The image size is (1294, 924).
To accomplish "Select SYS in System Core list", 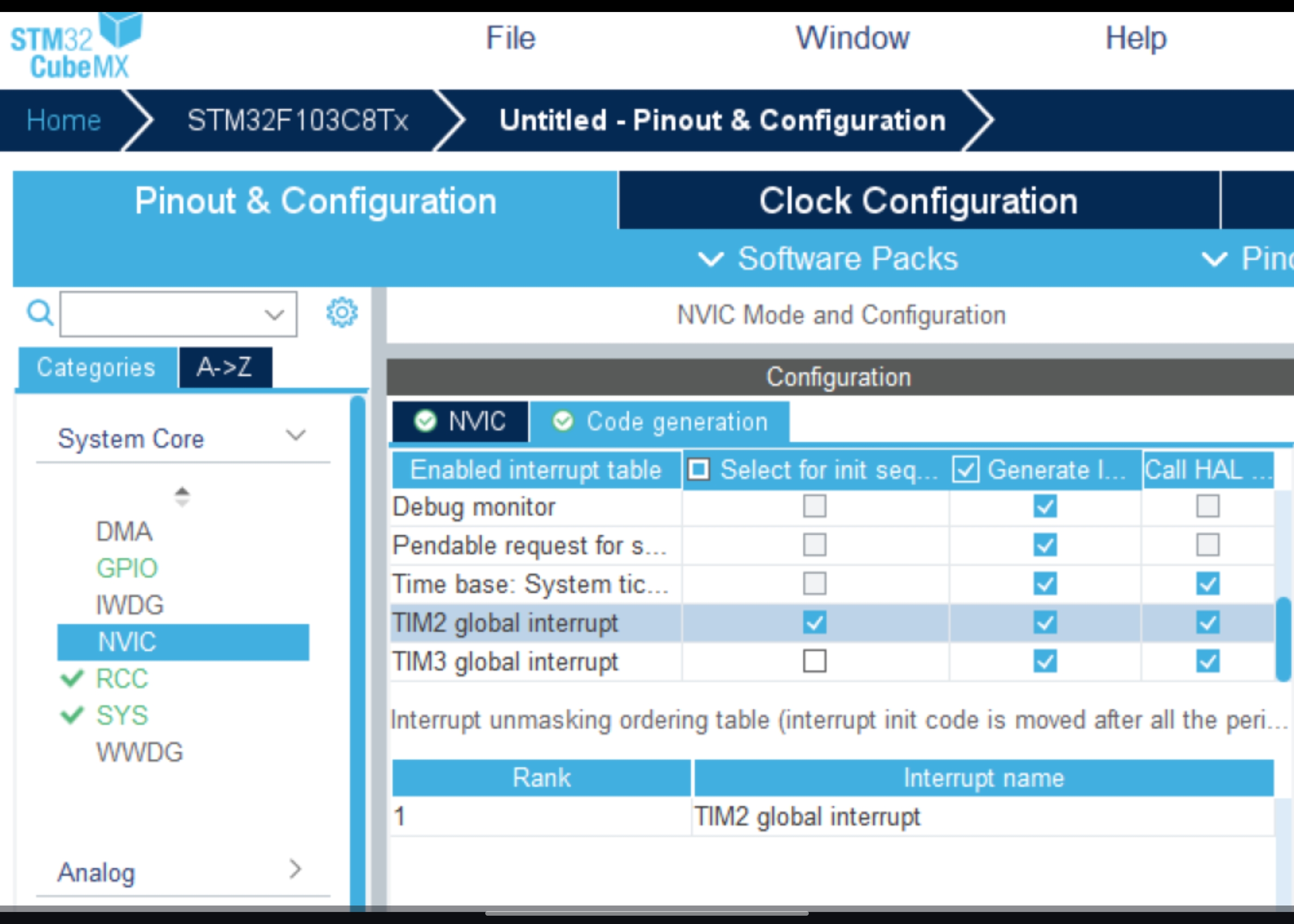I will click(122, 716).
